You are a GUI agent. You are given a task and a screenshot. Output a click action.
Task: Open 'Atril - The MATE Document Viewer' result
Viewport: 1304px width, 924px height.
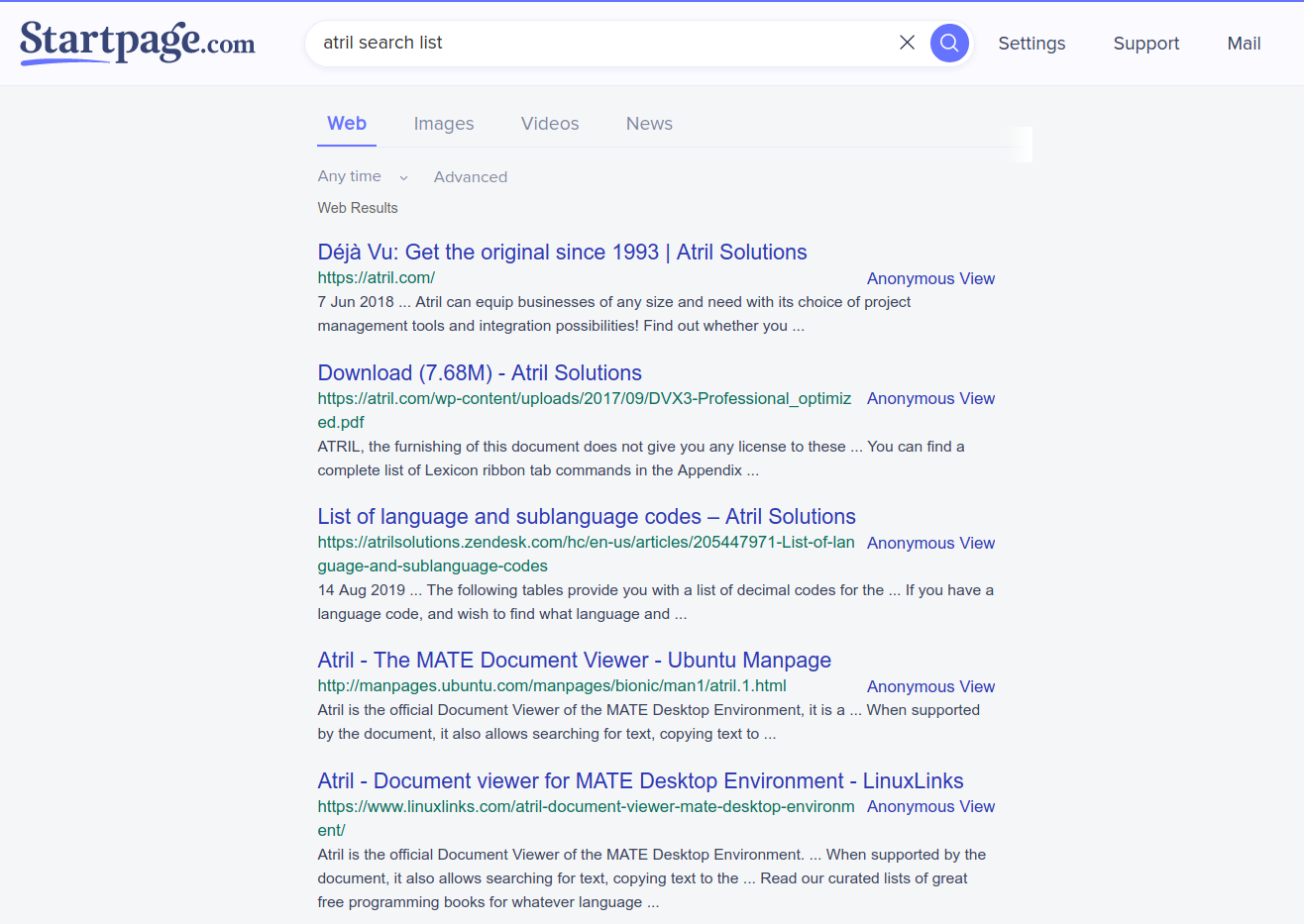click(x=574, y=660)
